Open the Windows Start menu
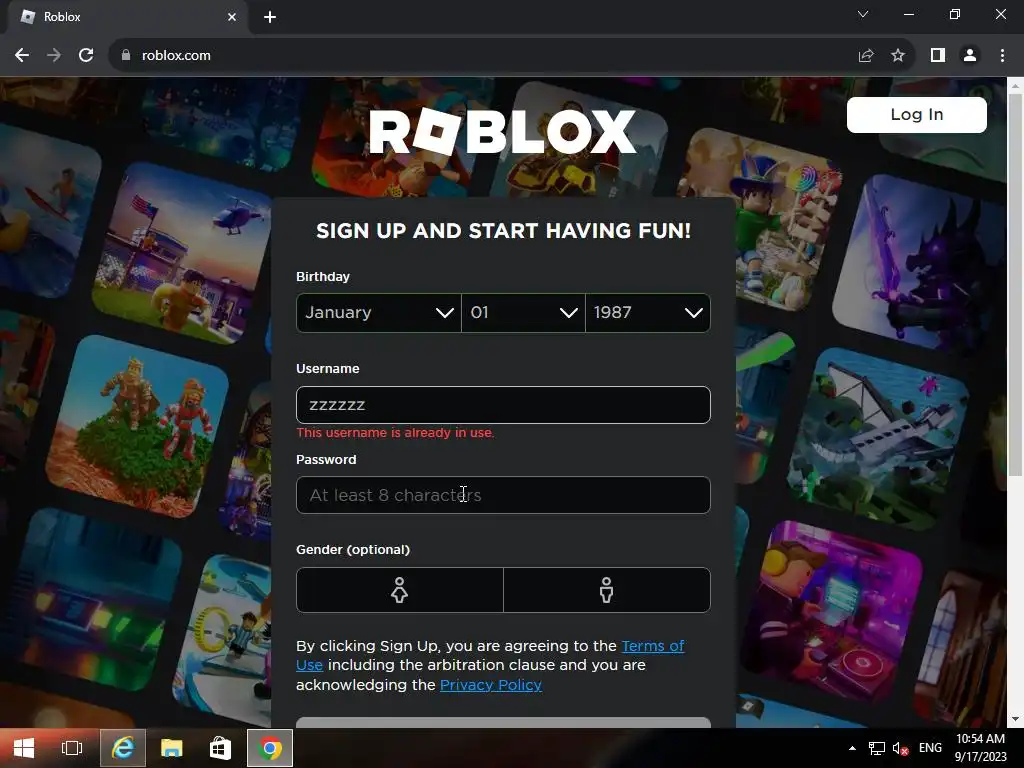 point(24,748)
